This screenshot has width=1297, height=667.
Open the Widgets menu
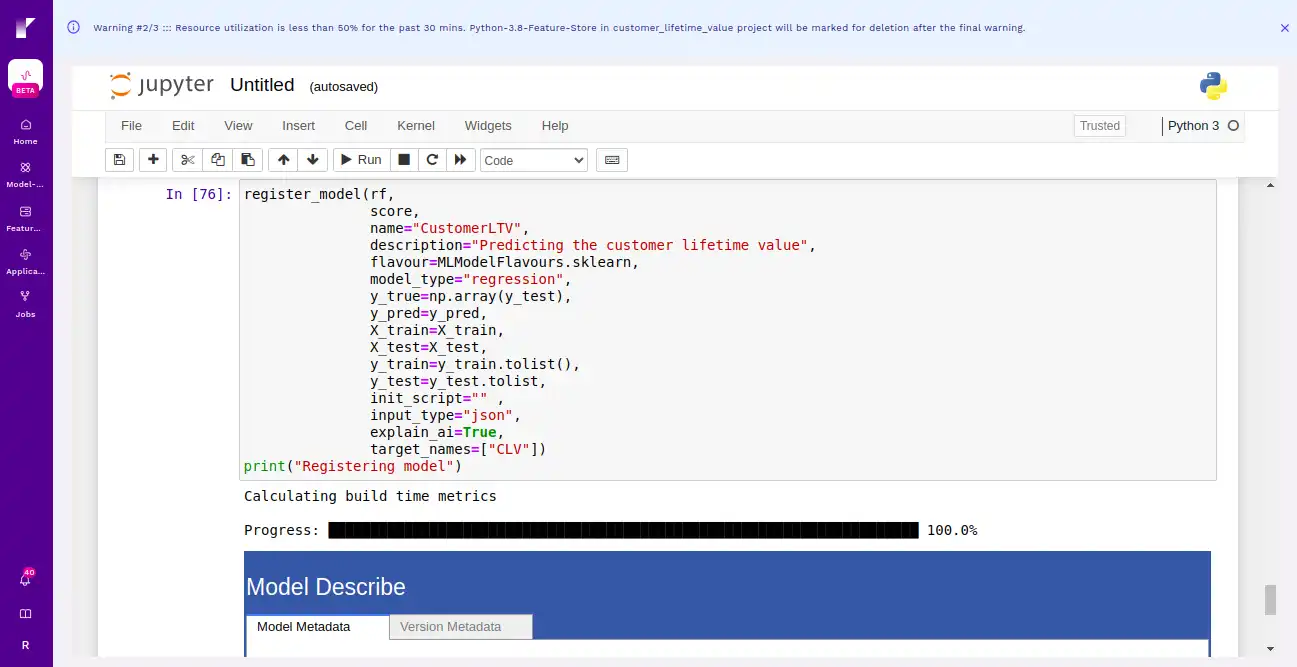[488, 126]
